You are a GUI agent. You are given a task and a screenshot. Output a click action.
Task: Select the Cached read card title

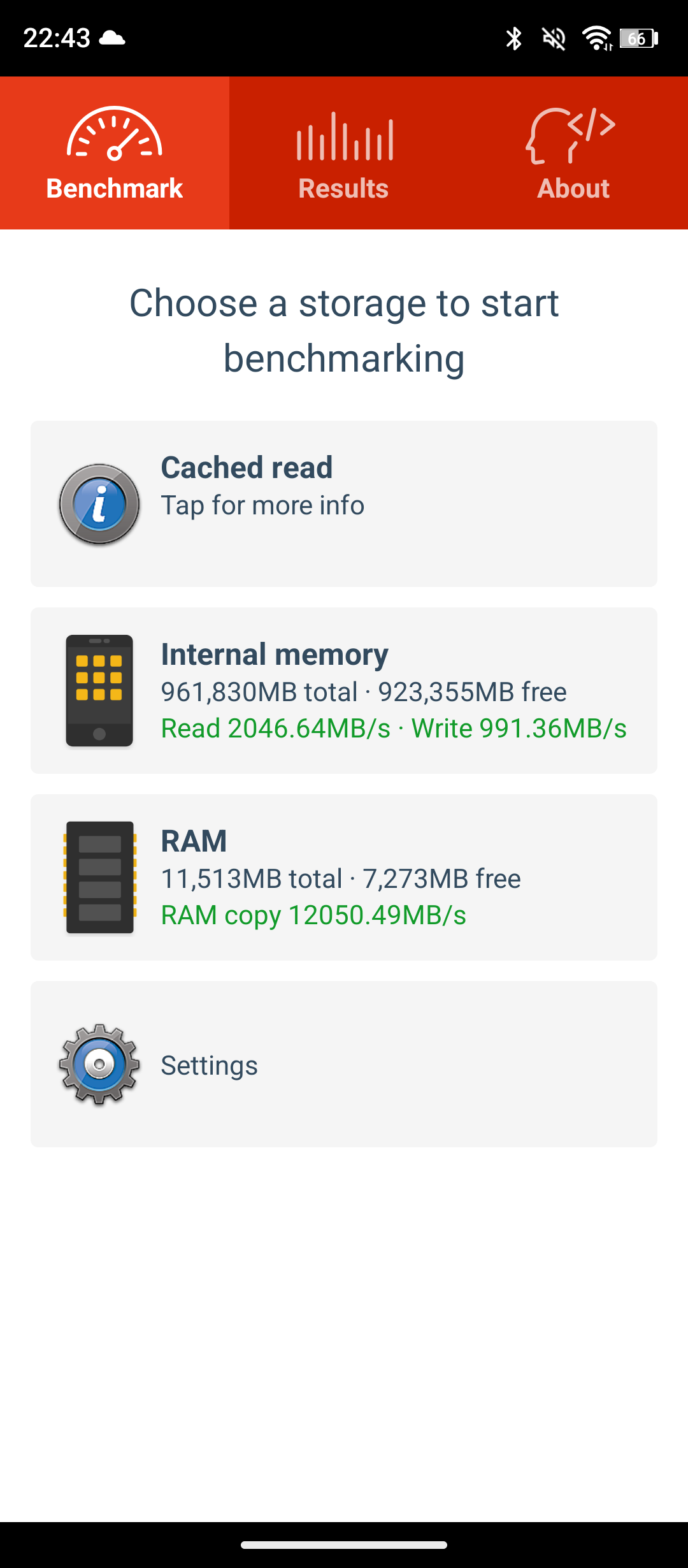(247, 467)
